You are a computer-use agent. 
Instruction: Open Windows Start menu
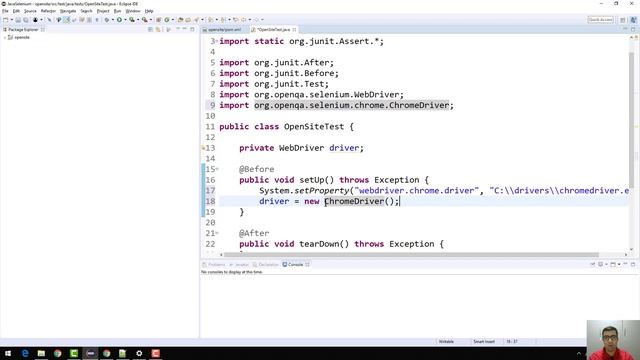click(x=8, y=353)
